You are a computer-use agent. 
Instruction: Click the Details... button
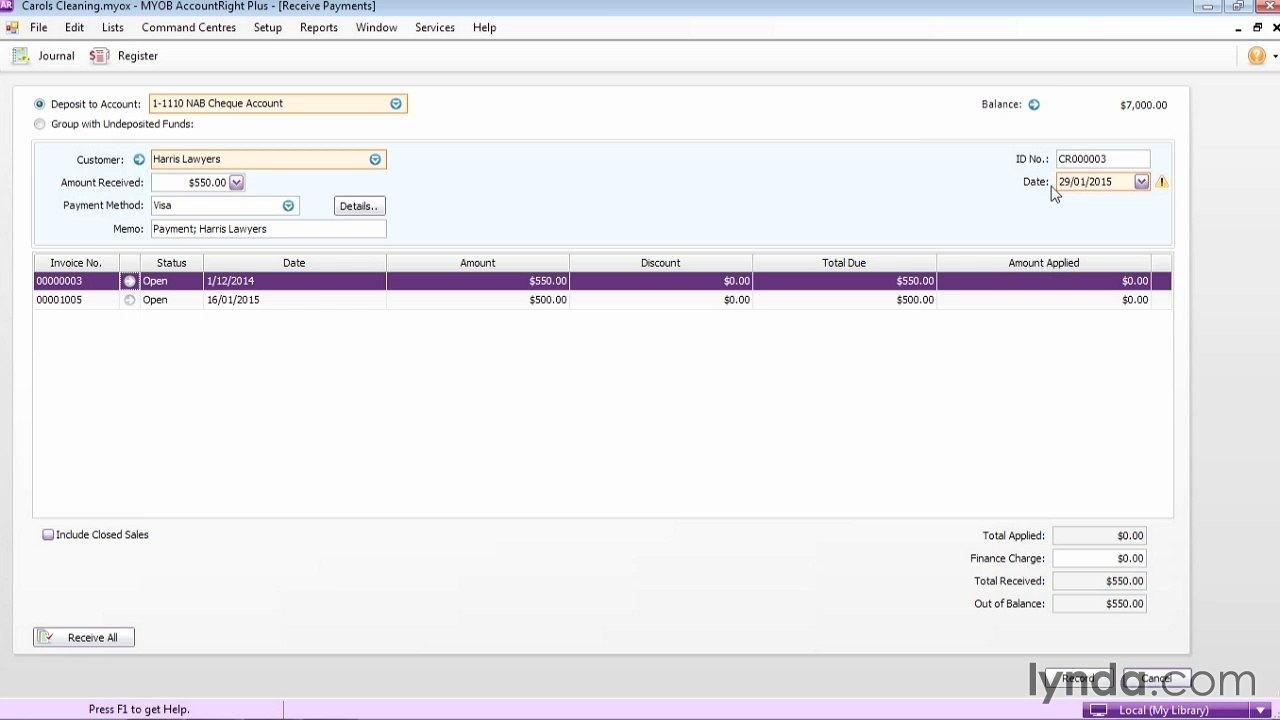(x=359, y=206)
